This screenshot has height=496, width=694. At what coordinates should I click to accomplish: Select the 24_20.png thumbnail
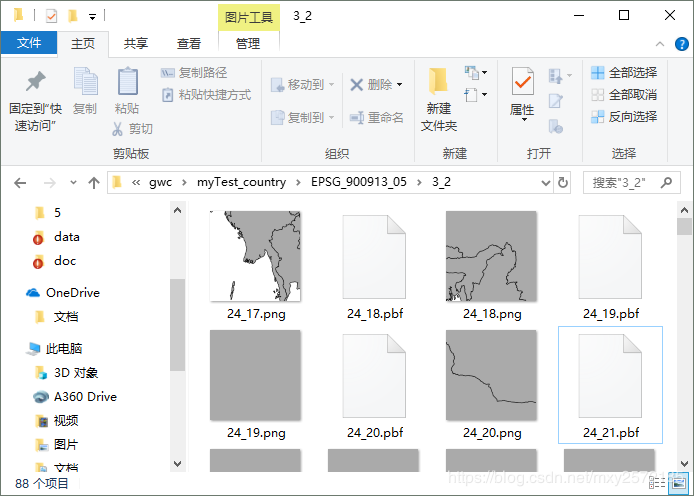pos(491,375)
